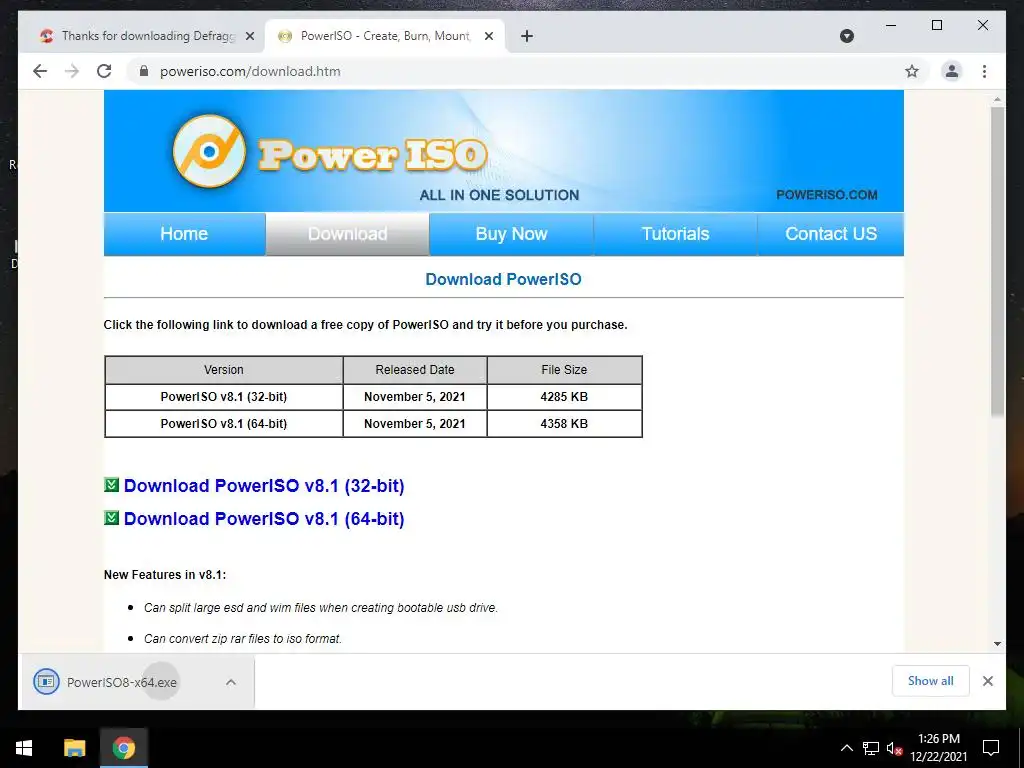Click the File Size column header
Image resolution: width=1024 pixels, height=768 pixels.
[x=564, y=370]
